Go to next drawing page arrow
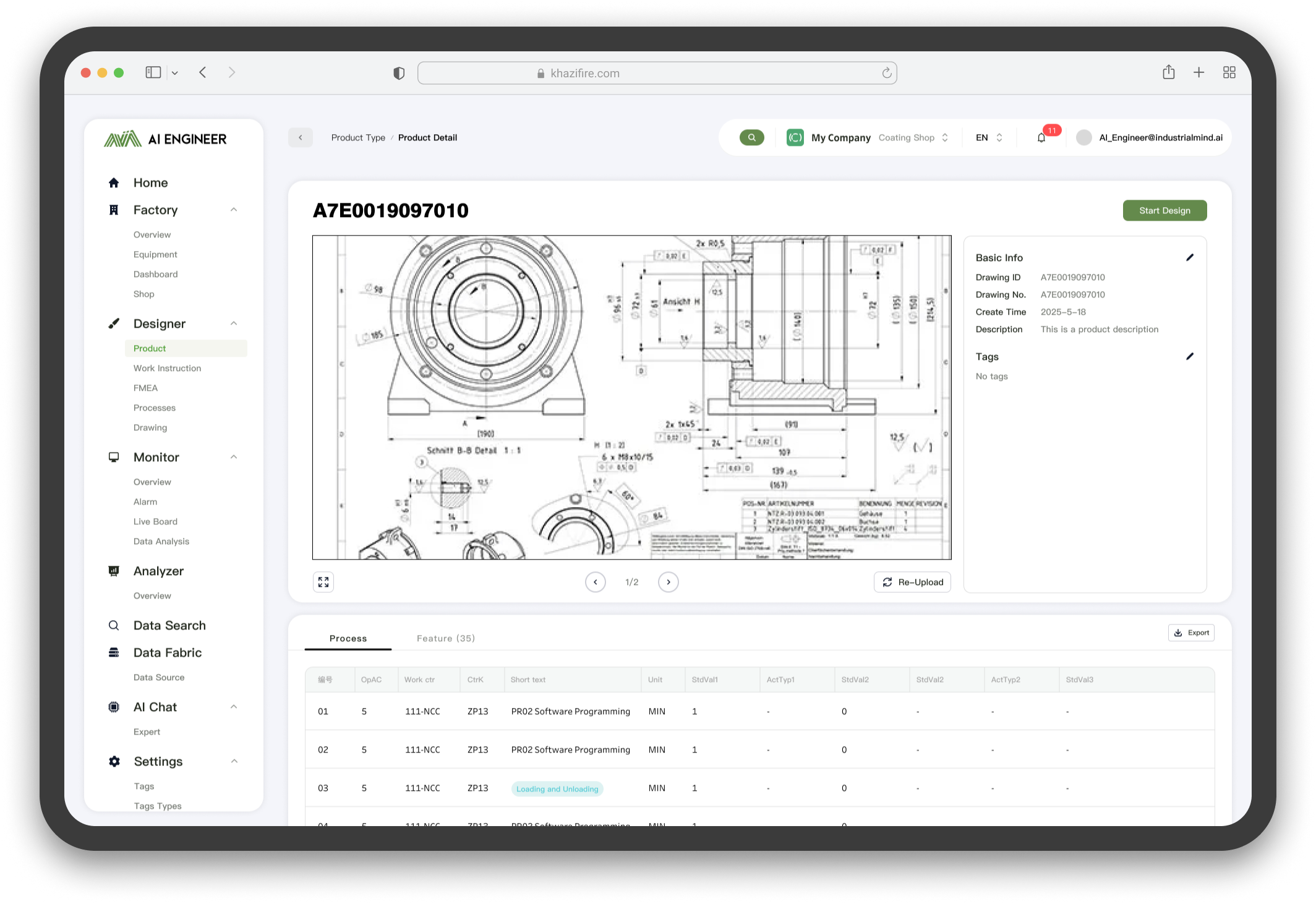 pyautogui.click(x=668, y=582)
